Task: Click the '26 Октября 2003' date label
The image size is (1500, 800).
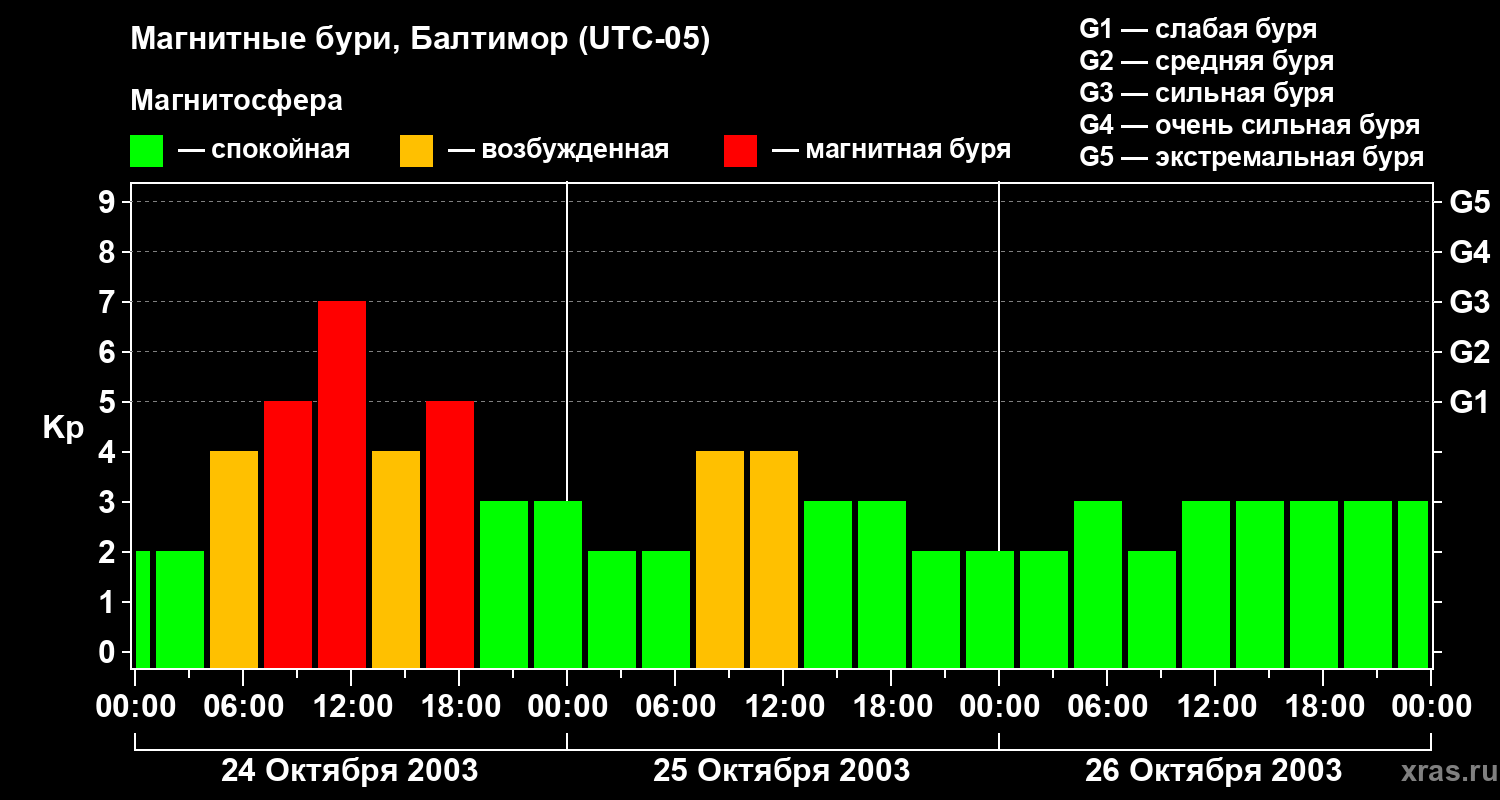Action: [x=1213, y=771]
